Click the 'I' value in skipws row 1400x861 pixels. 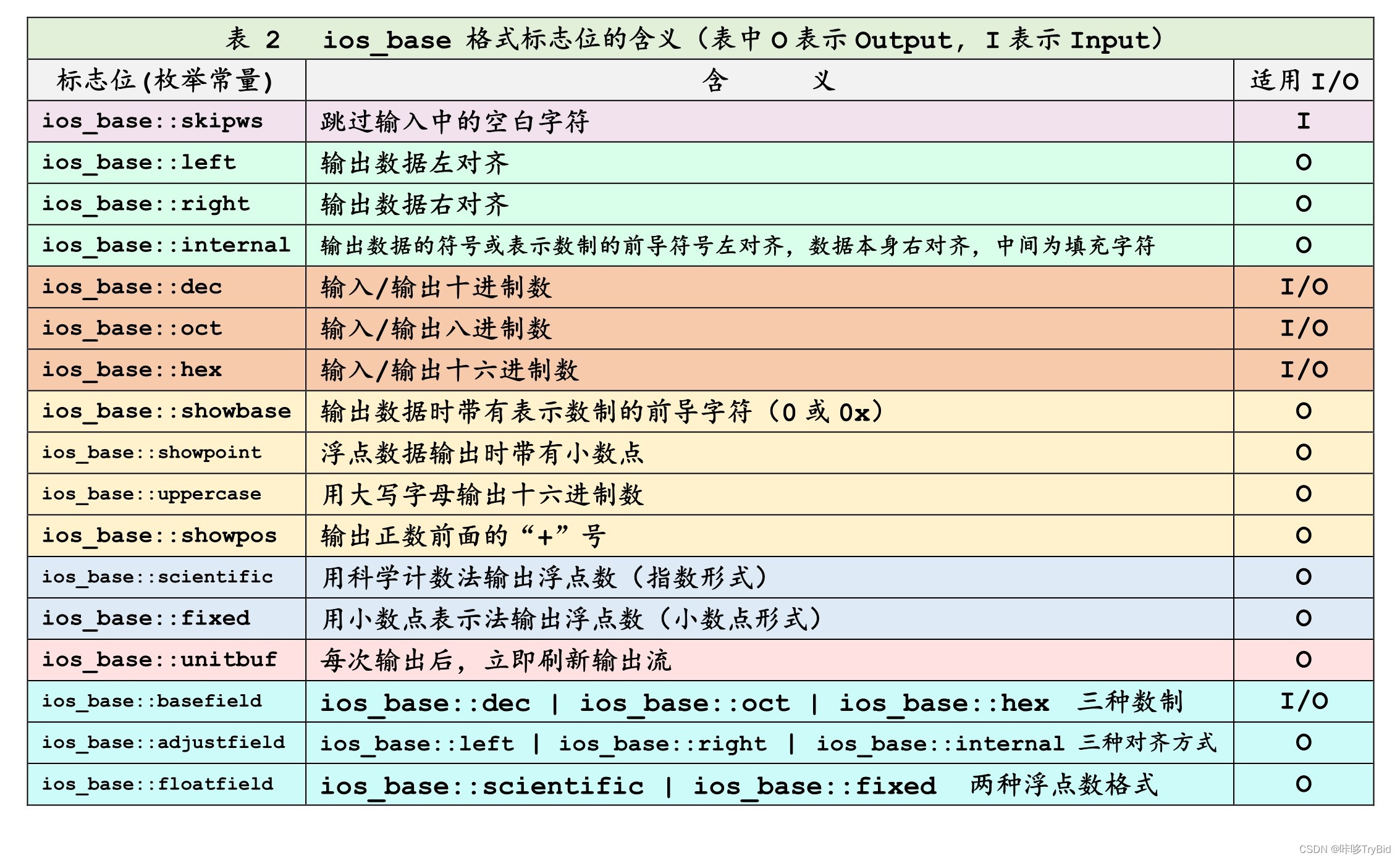pyautogui.click(x=1304, y=121)
